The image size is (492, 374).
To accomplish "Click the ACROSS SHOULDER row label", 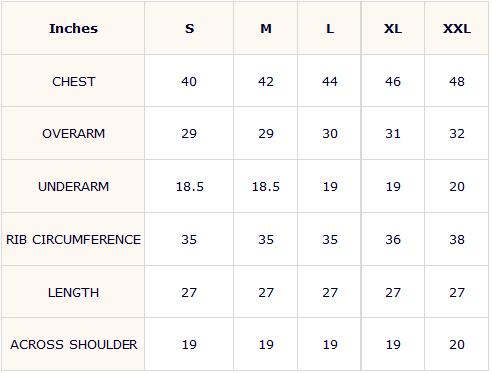I will 74,344.
